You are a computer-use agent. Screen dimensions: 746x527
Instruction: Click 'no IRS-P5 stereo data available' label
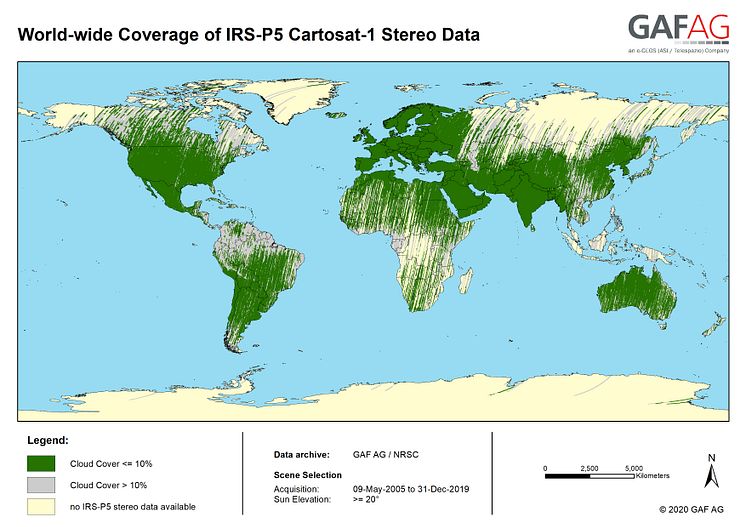132,506
